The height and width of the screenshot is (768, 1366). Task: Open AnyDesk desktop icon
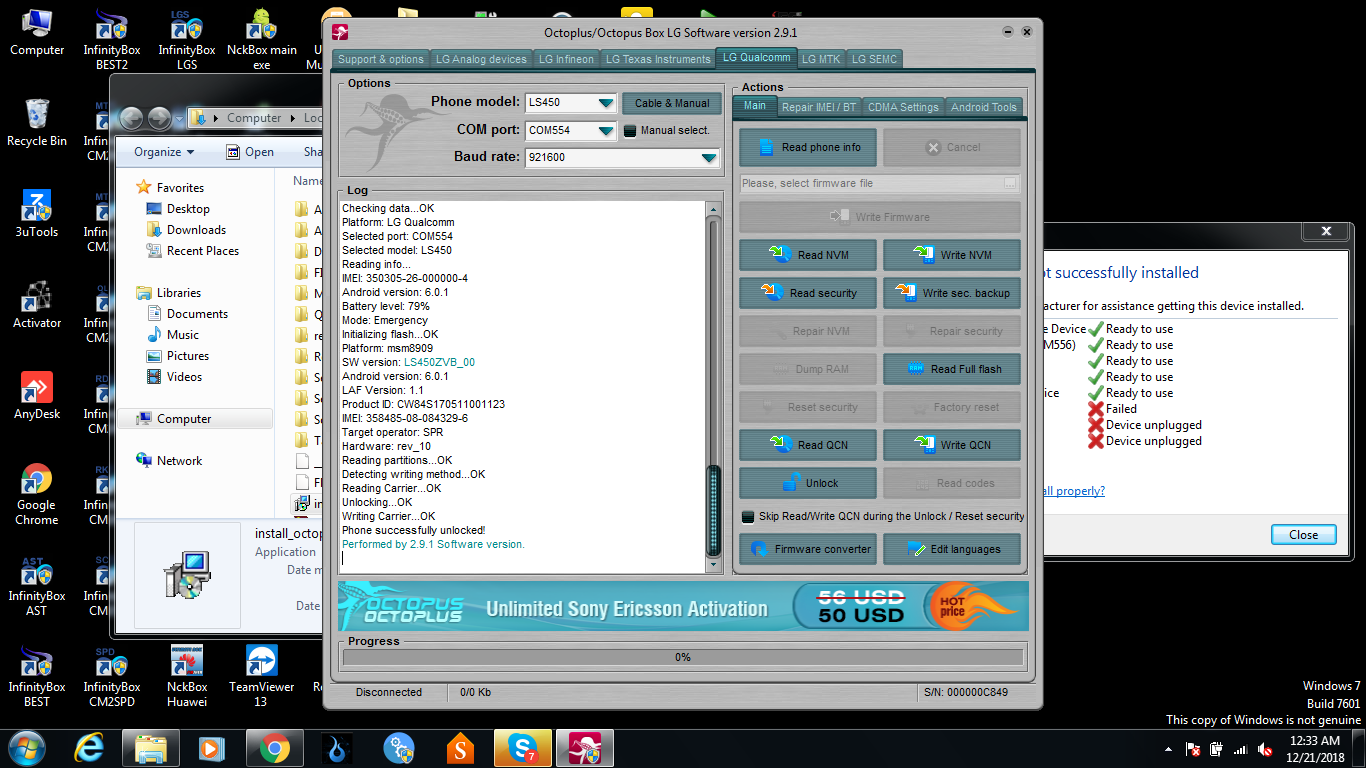point(37,396)
